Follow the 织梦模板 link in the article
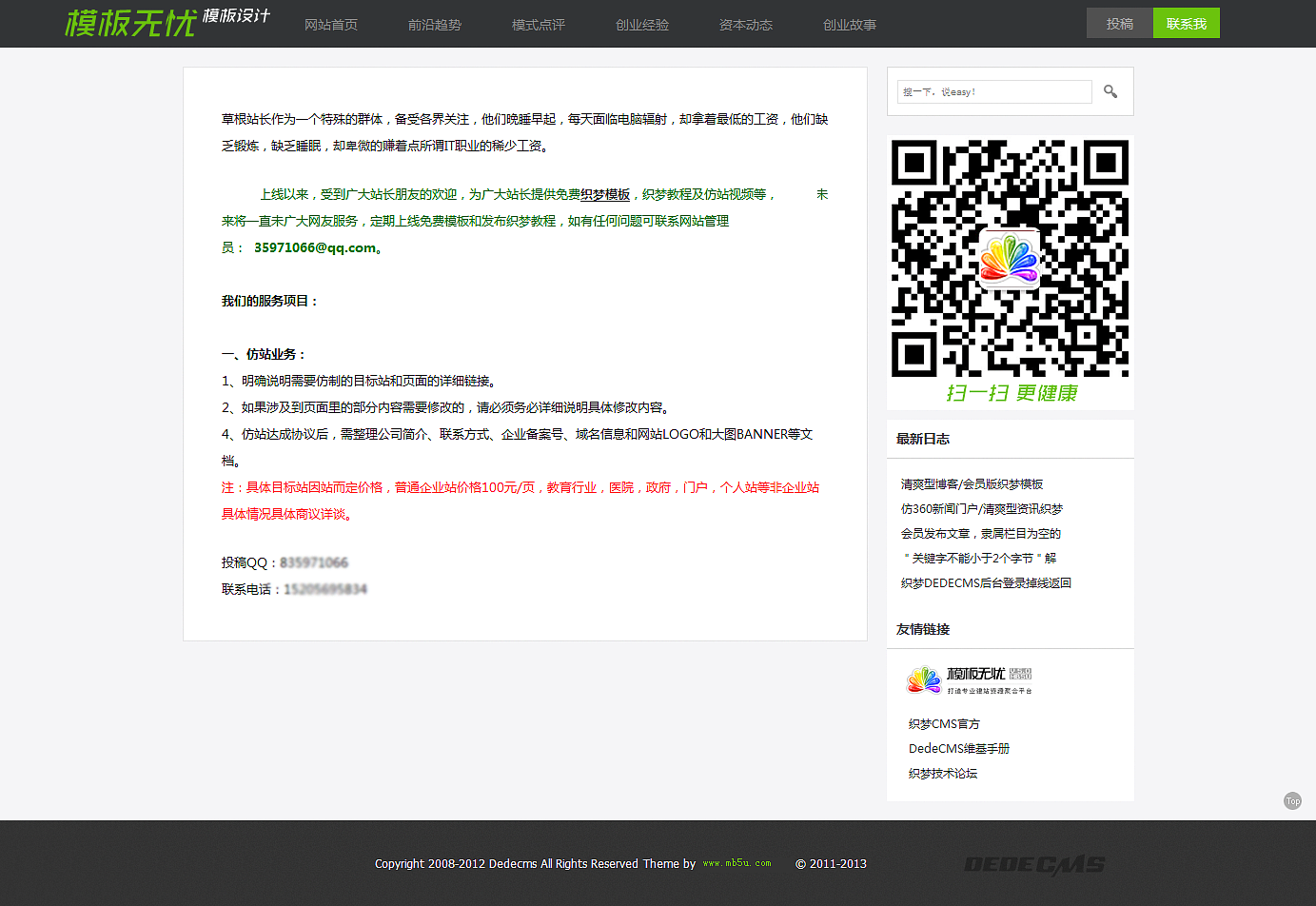The width and height of the screenshot is (1316, 906). 605,194
